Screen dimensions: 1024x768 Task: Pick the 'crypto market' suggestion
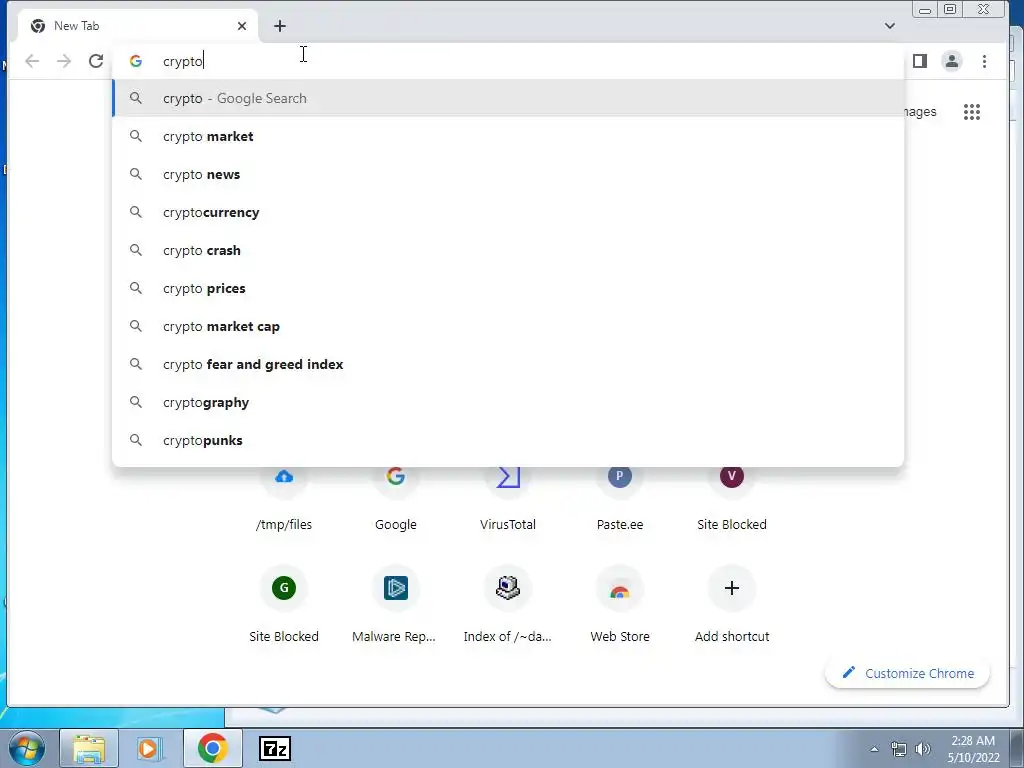[508, 136]
